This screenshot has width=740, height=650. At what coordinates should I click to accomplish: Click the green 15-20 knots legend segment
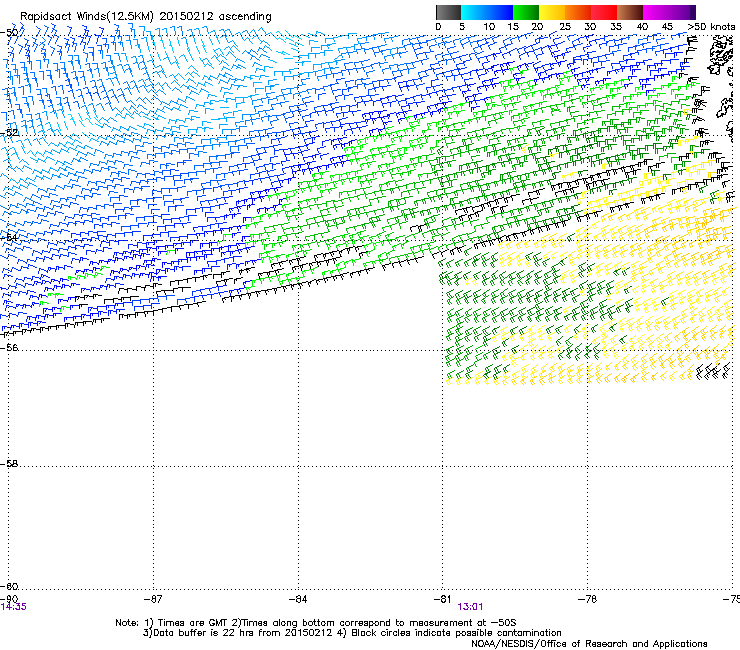coord(526,12)
